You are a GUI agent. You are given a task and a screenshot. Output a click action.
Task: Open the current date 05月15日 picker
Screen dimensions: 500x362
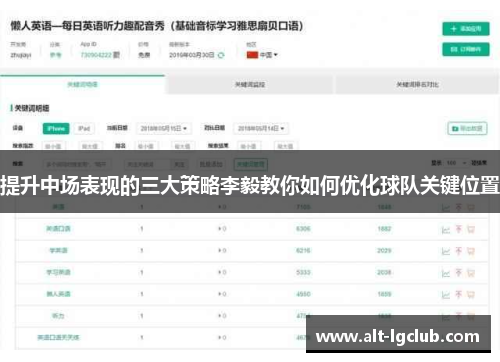coord(164,129)
